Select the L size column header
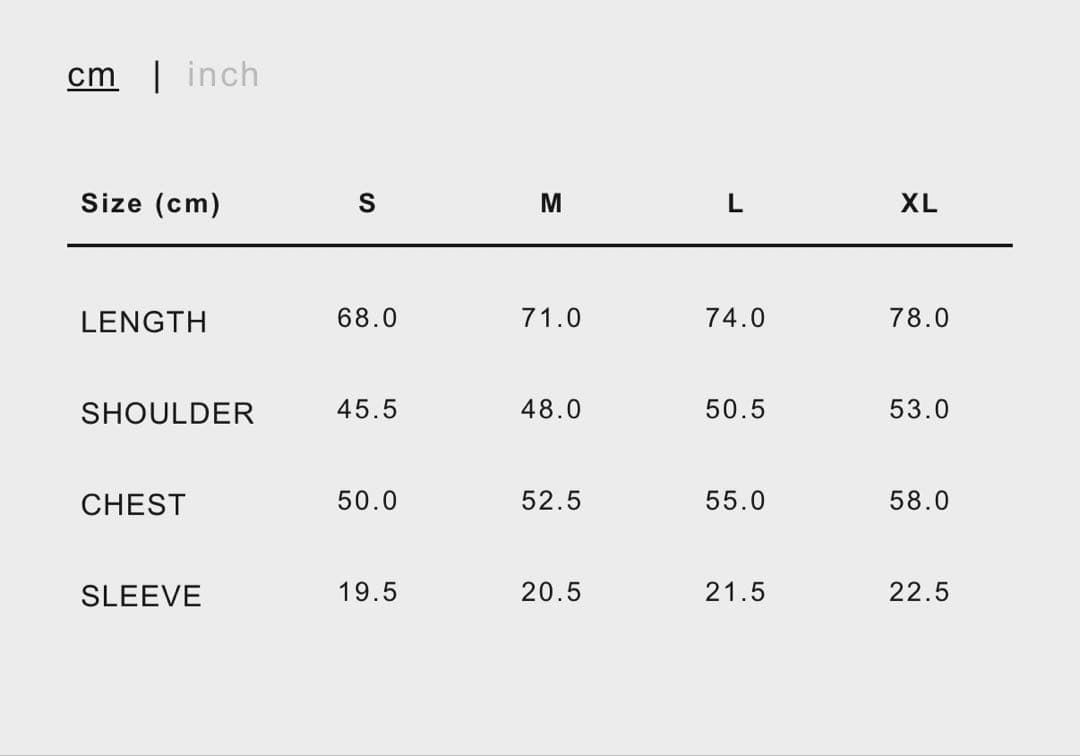 735,204
